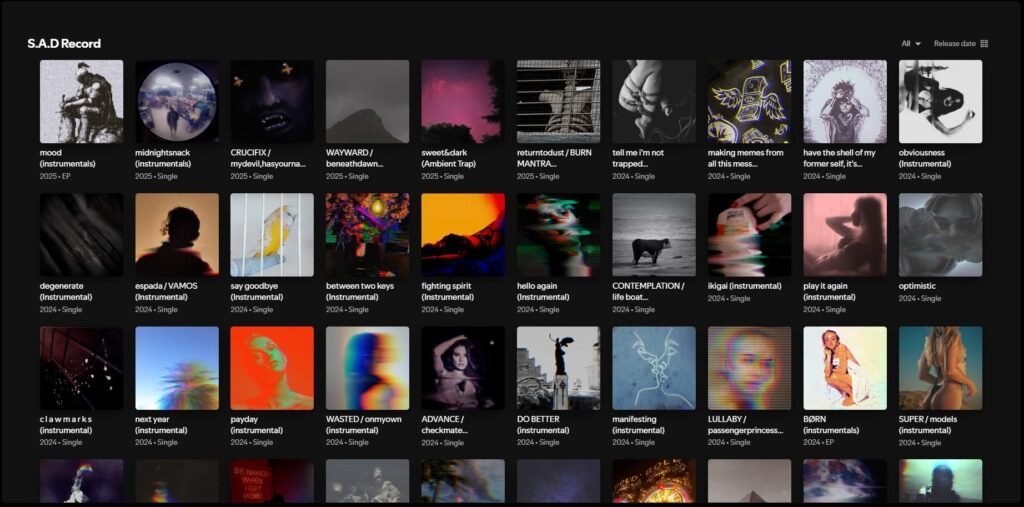Open the tell me i'm not trapped cover
1024x507 pixels.
pyautogui.click(x=654, y=101)
